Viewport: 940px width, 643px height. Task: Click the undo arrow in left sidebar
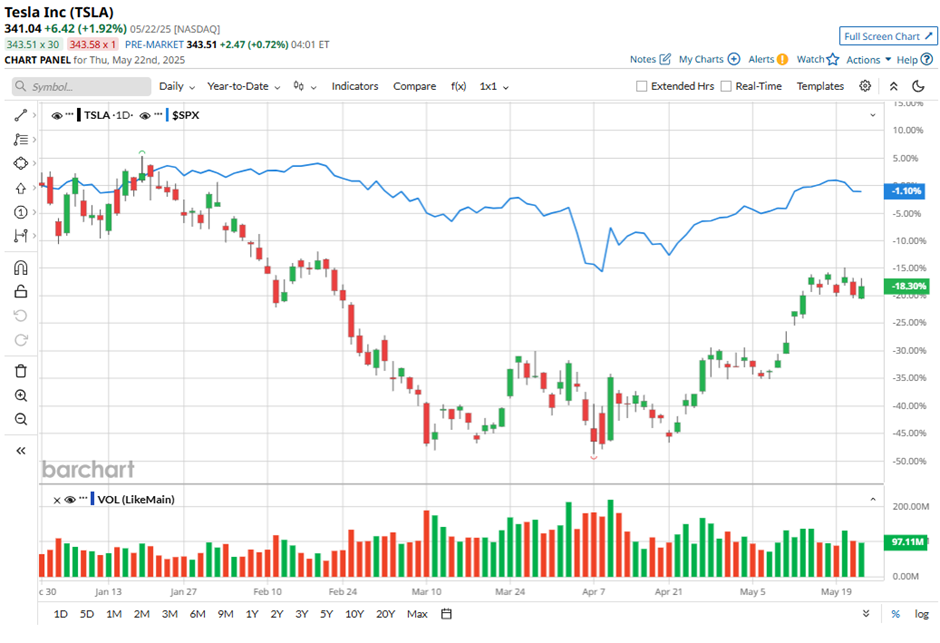click(20, 316)
